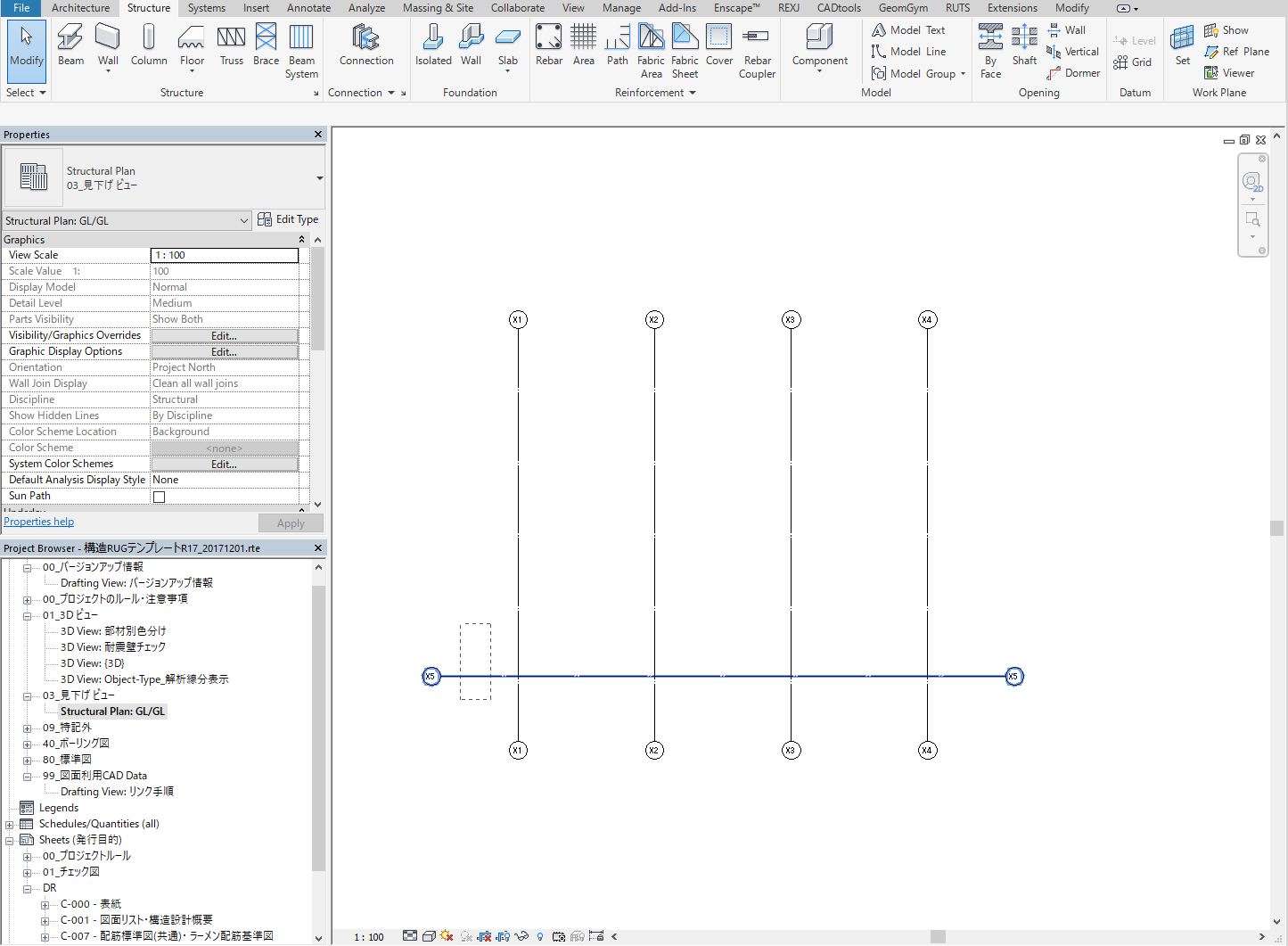The image size is (1288, 946).
Task: Select the opening By Face tool
Action: pos(990,51)
